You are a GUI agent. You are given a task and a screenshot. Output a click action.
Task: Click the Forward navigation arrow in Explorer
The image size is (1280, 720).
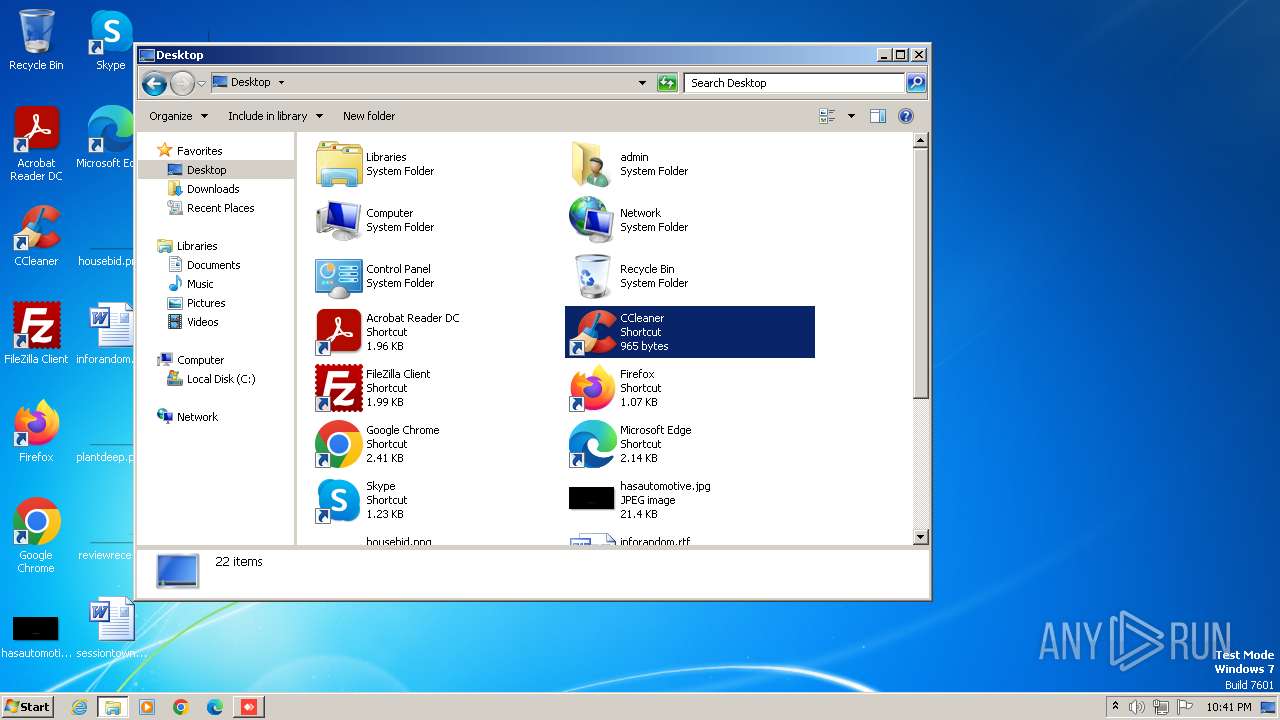tap(182, 83)
